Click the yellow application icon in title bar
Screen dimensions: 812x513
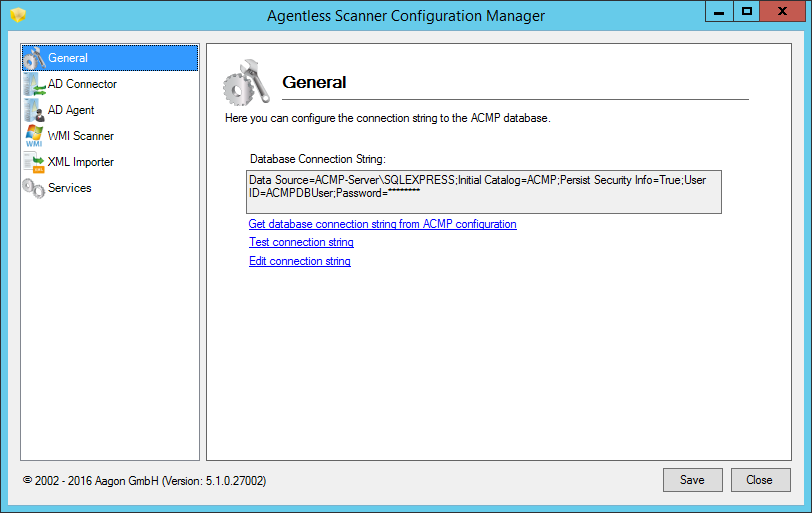tap(18, 15)
